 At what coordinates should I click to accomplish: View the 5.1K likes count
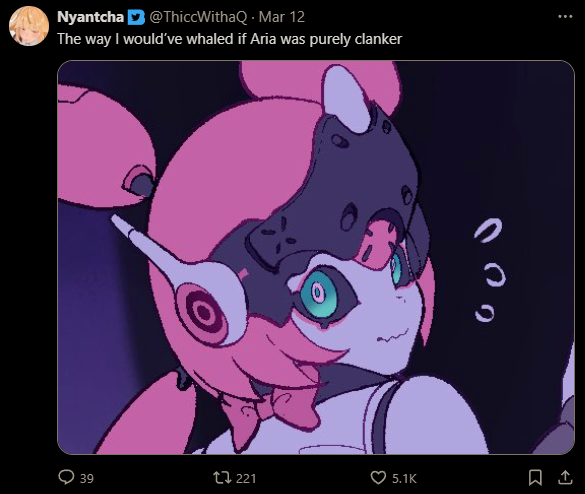(x=404, y=478)
